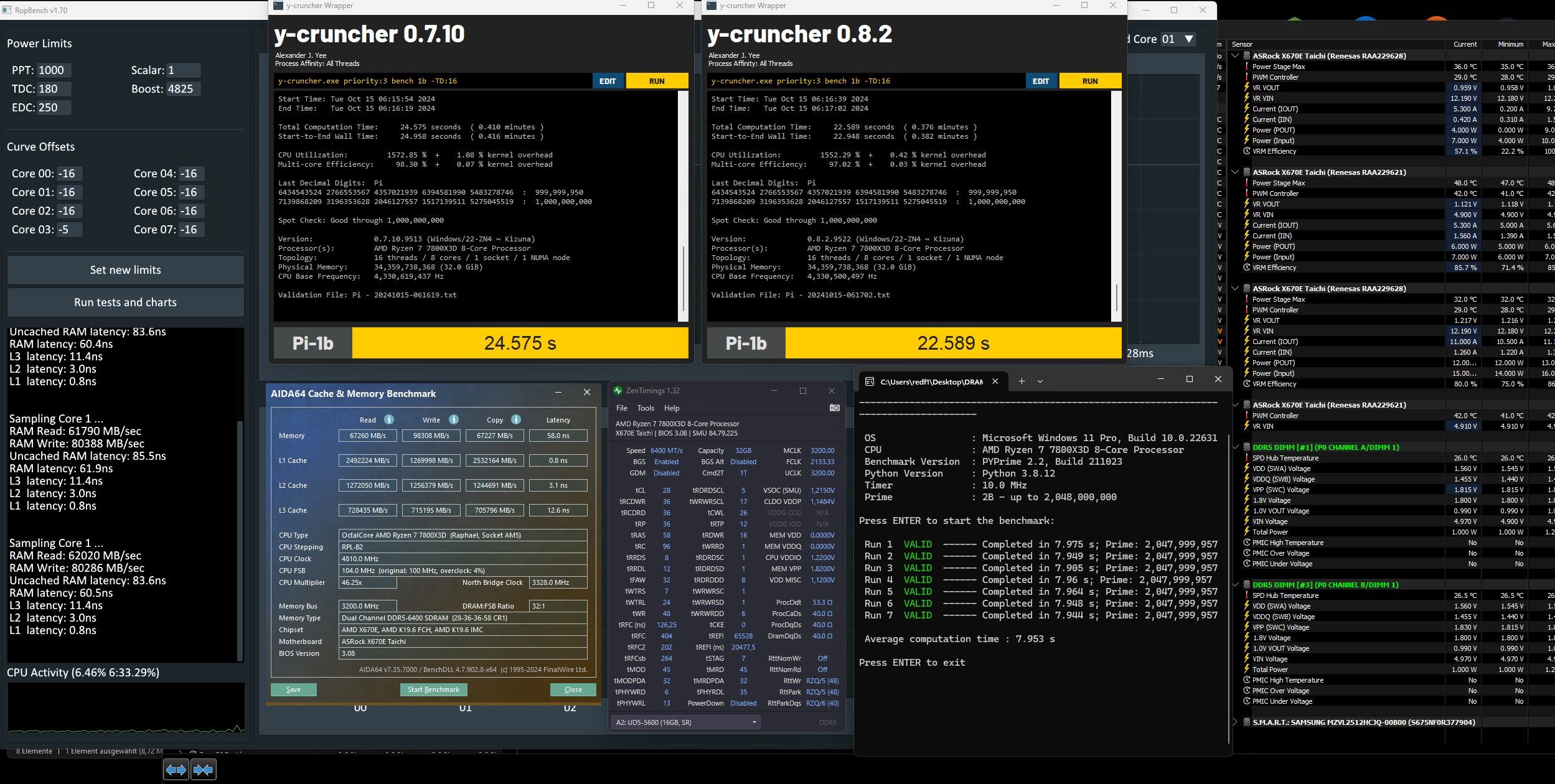1555x784 pixels.
Task: Click the chip icon of DDR5 DIMM [#1] sensor
Action: tap(1247, 447)
